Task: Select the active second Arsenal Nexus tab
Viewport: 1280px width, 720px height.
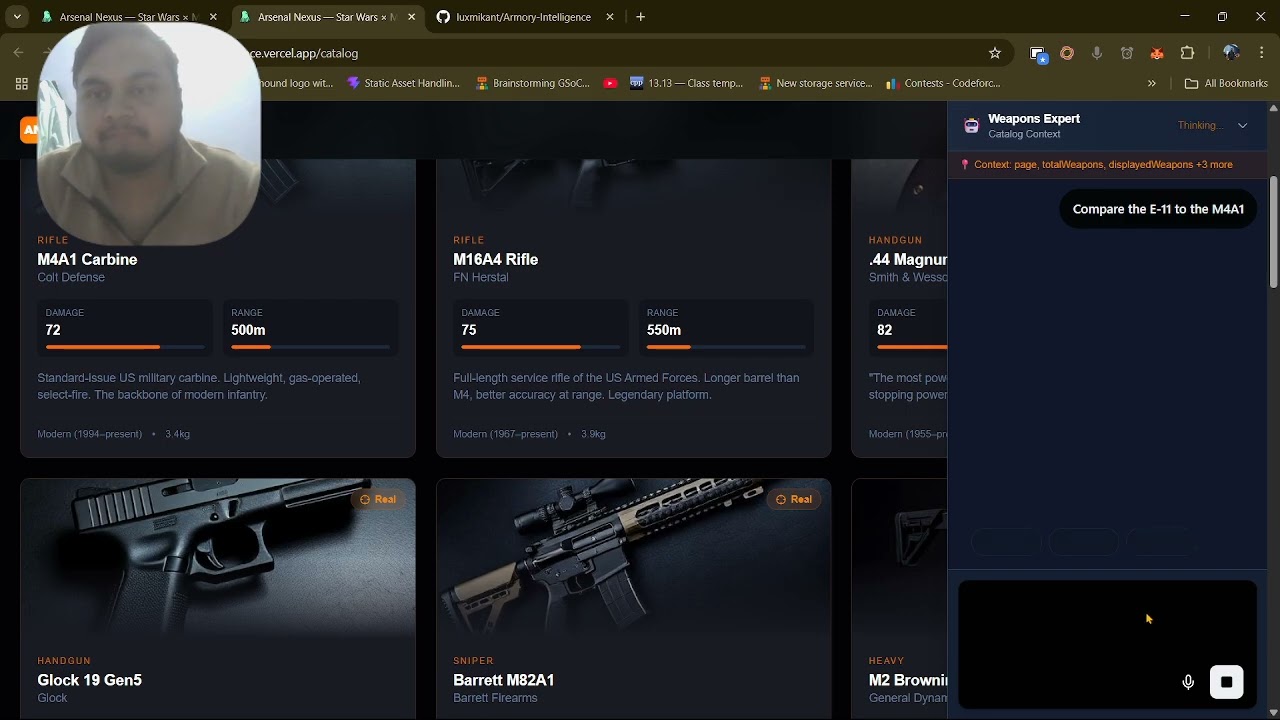Action: (x=326, y=17)
